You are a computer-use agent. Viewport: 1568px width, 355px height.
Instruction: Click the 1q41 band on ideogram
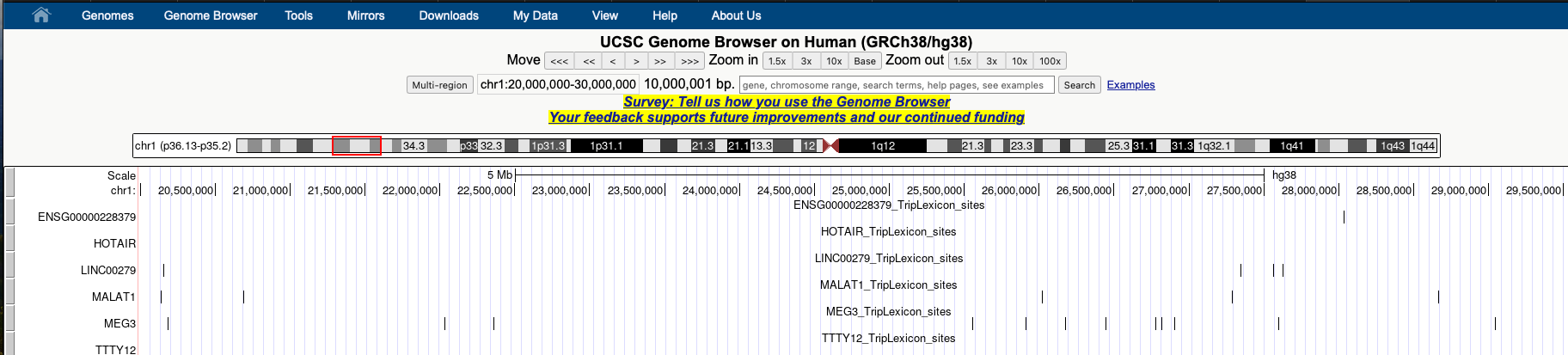click(x=1292, y=146)
